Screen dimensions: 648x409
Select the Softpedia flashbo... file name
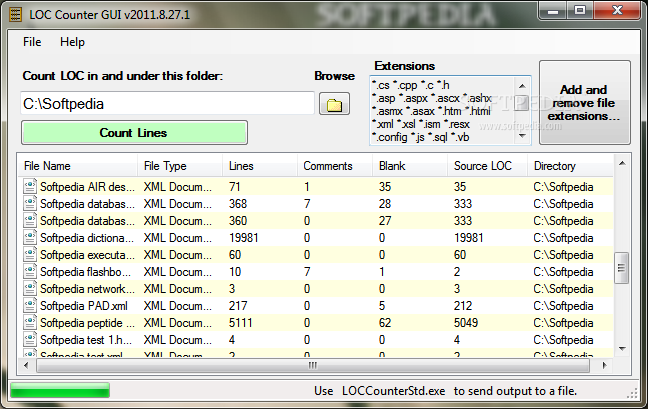point(85,272)
